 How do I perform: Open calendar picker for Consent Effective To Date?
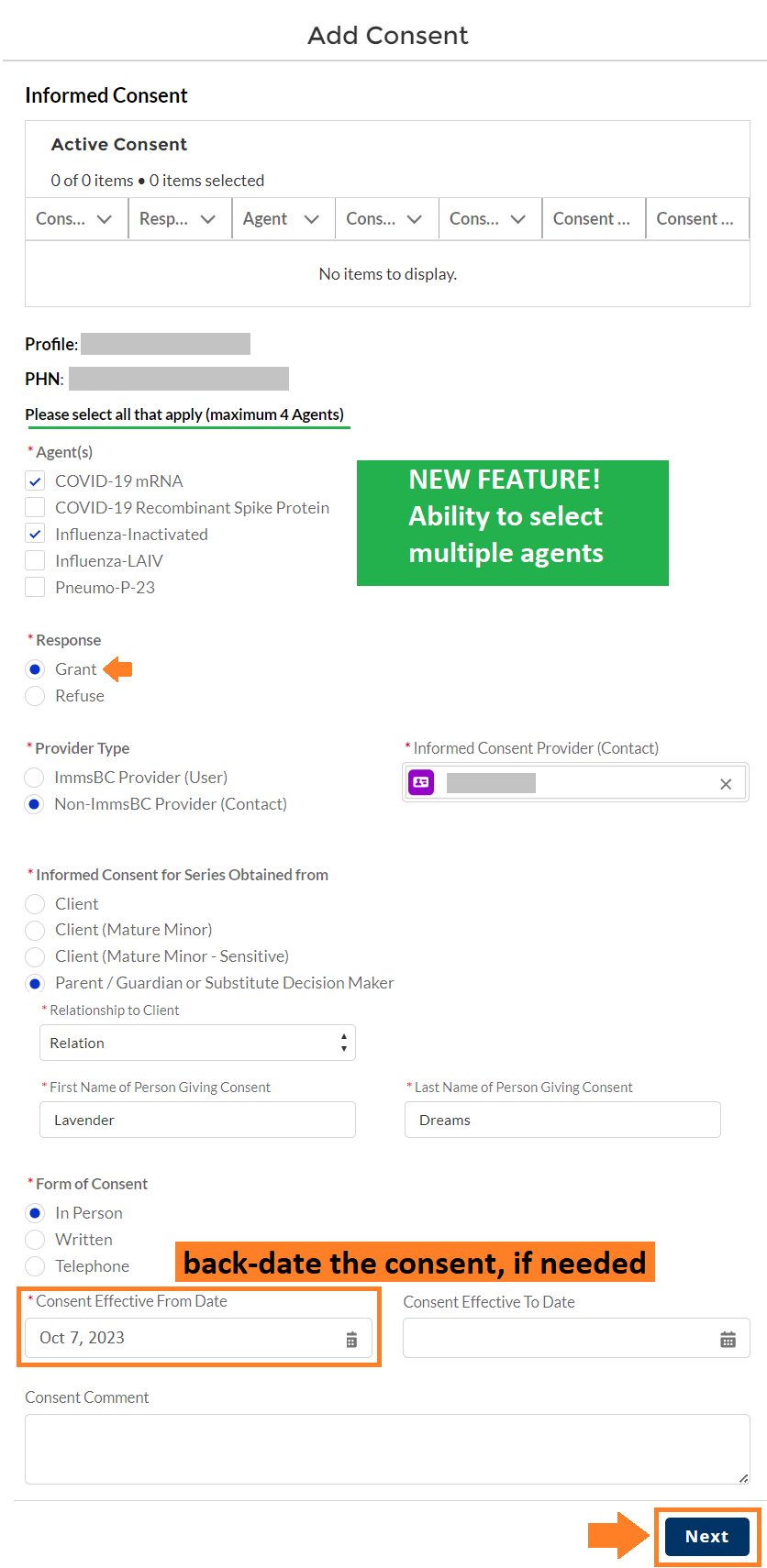(x=729, y=1338)
